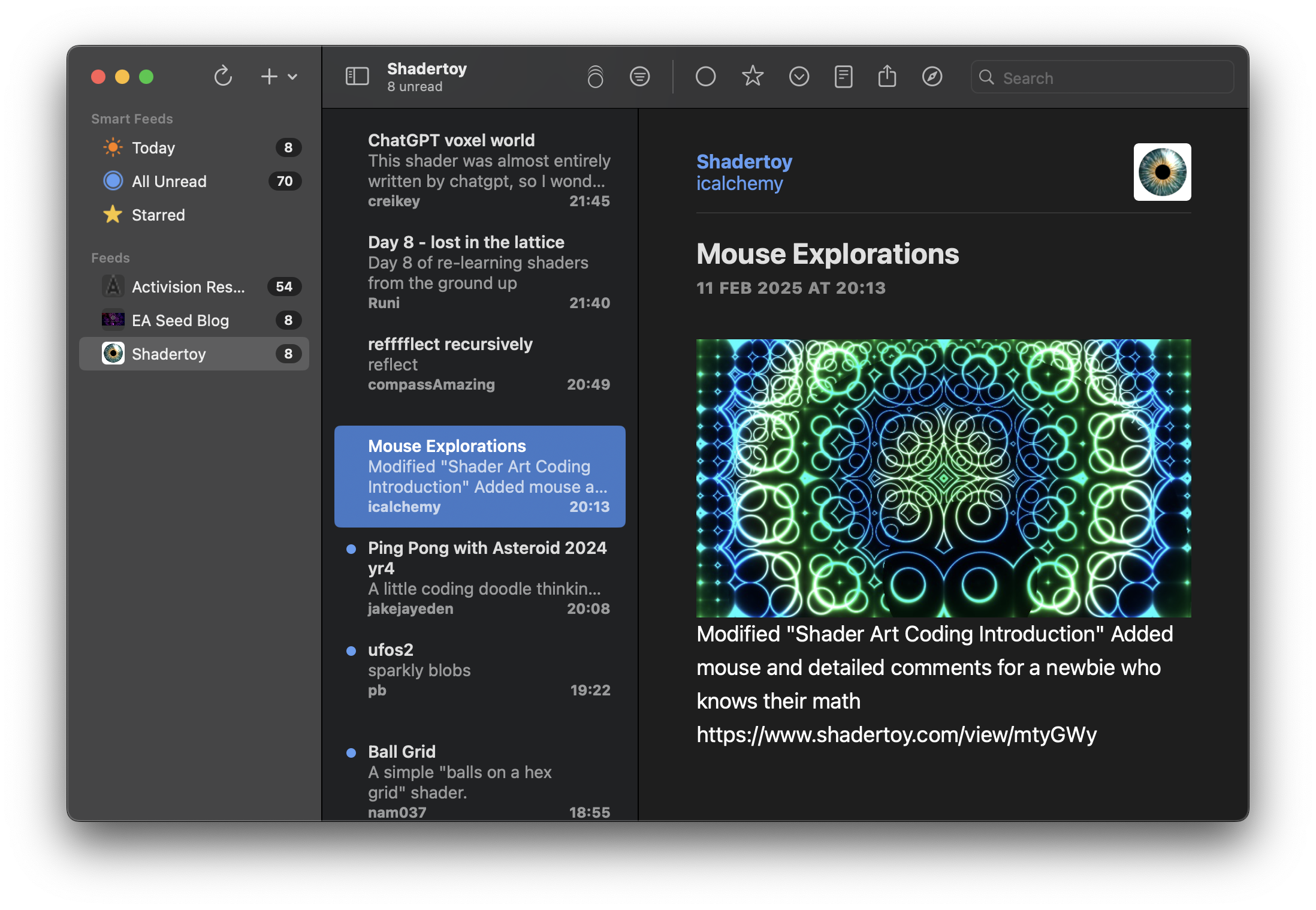Click the All Unread blue circle icon
The width and height of the screenshot is (1316, 910).
[x=113, y=181]
